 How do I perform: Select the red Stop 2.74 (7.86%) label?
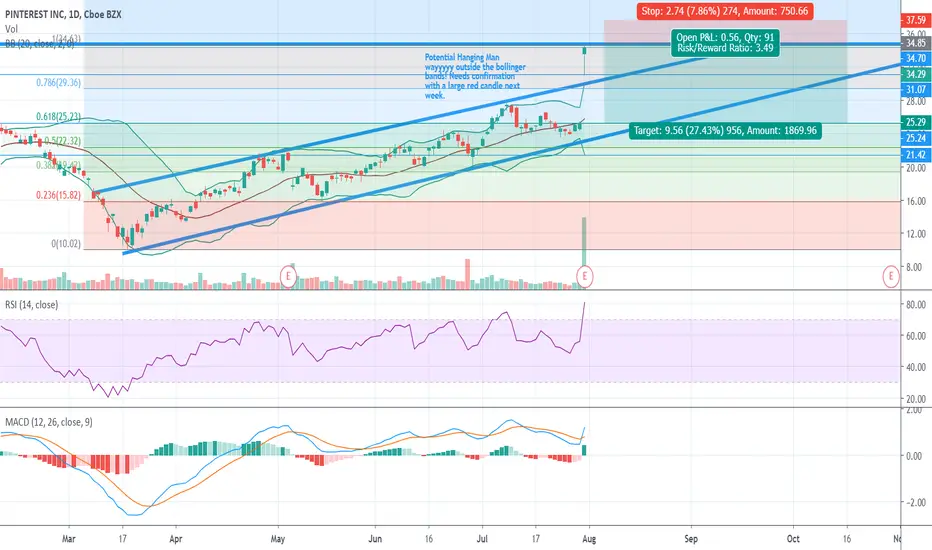[725, 11]
